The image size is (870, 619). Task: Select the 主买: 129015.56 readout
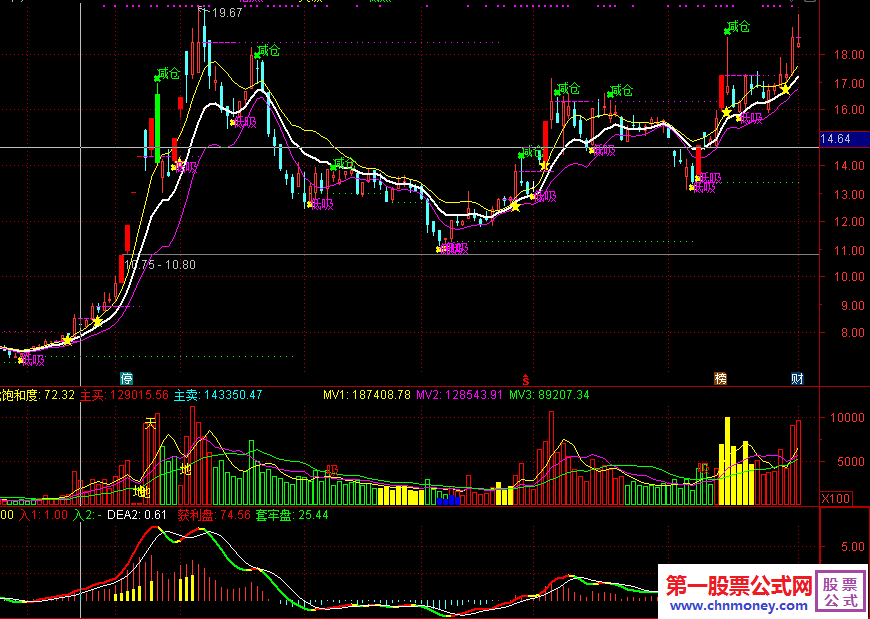[124, 395]
